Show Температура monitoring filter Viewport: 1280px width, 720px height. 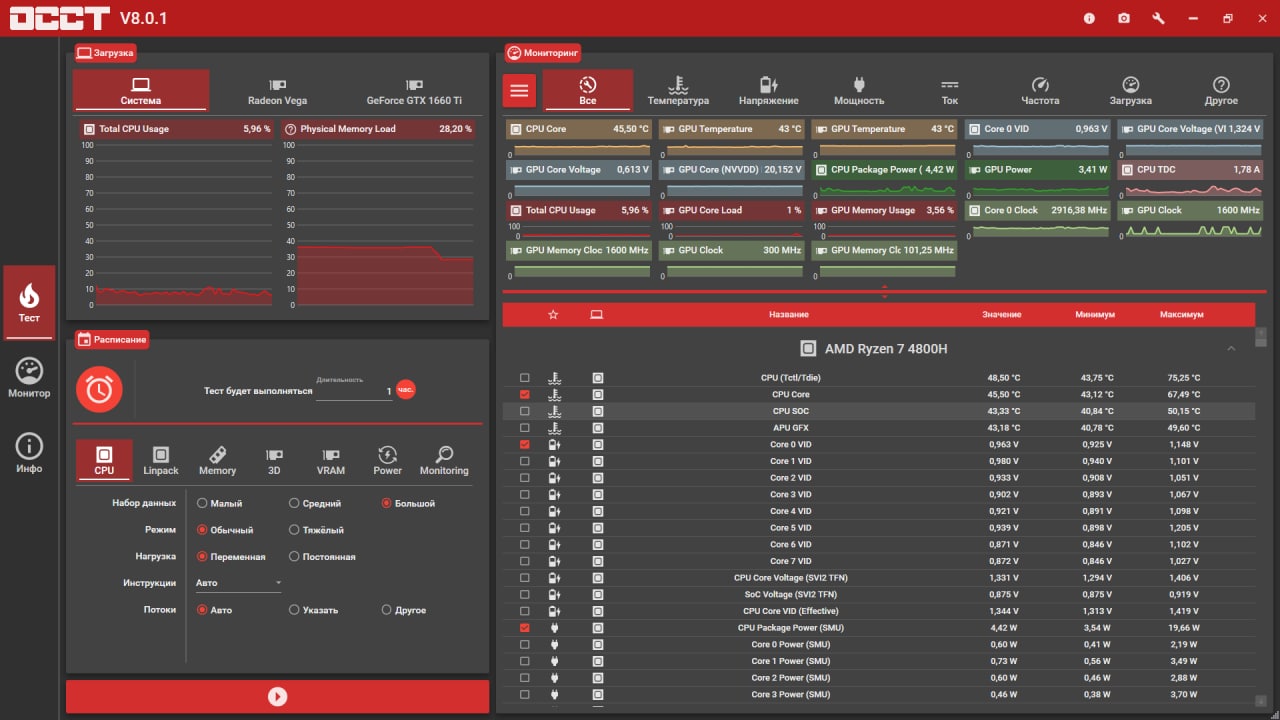678,91
